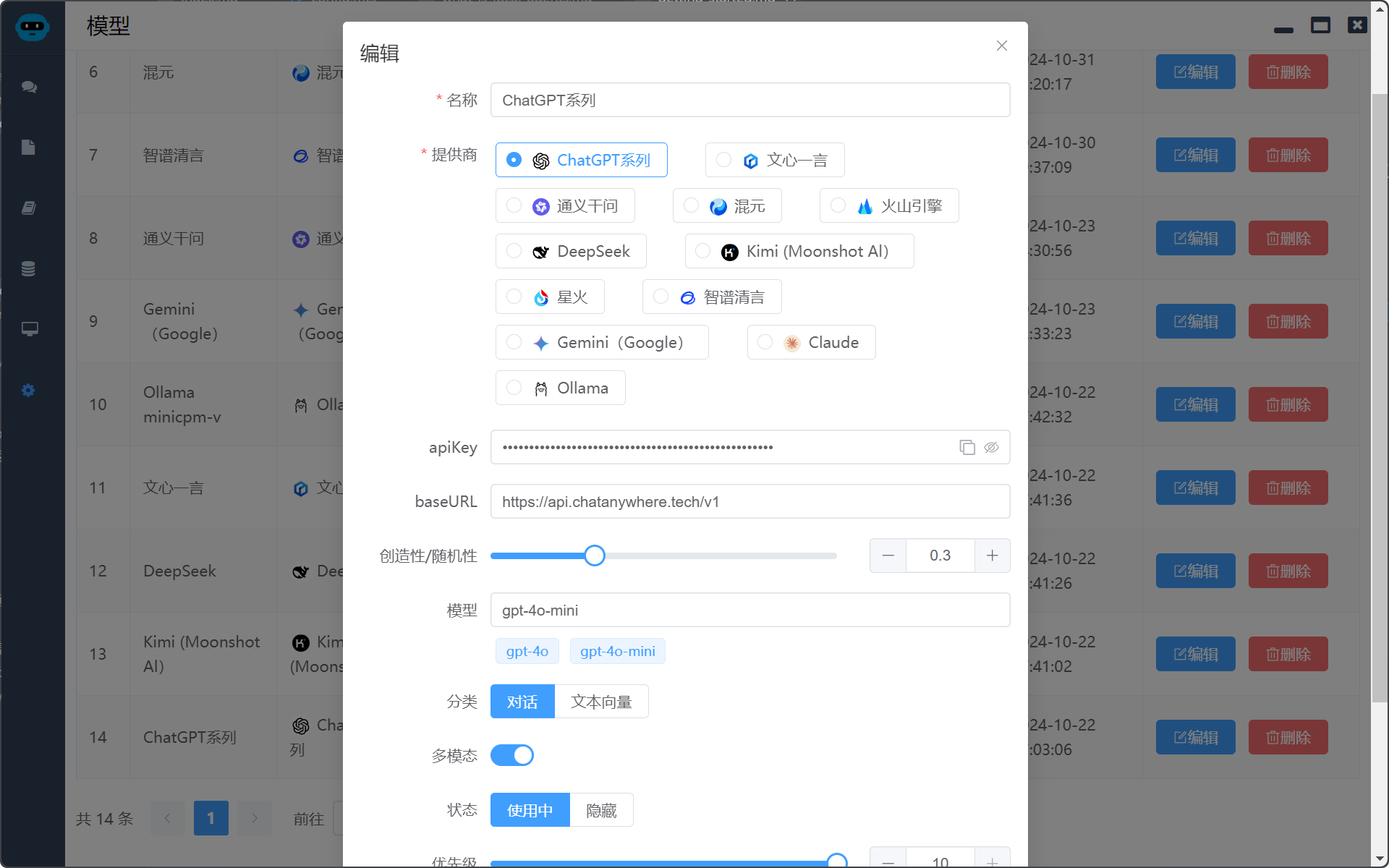This screenshot has height=868, width=1389.
Task: Edit the Gemini (Google) row
Action: (1195, 321)
